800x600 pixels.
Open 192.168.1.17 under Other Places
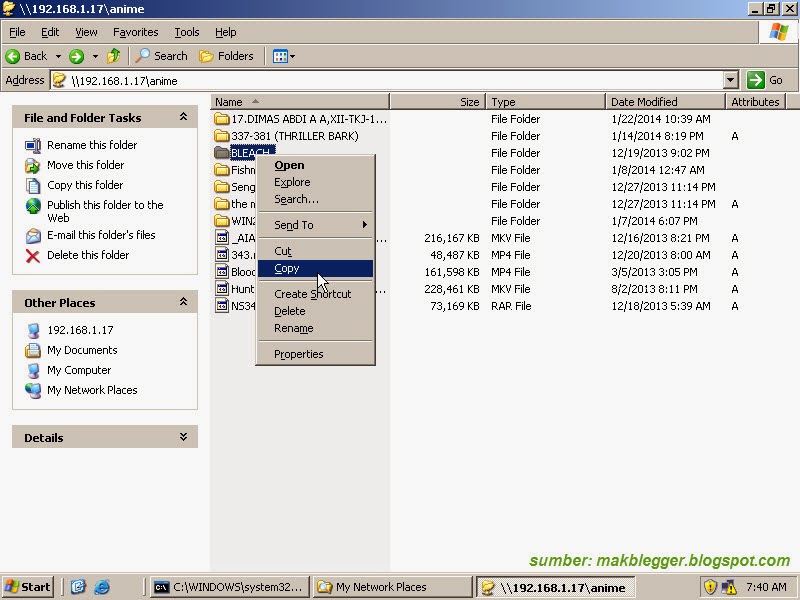80,330
